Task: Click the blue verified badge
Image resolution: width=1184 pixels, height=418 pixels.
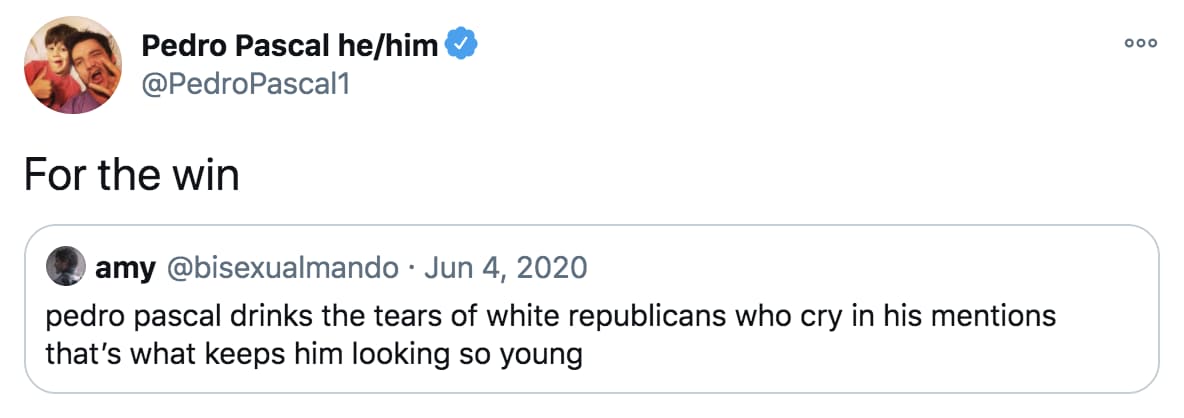Action: pos(461,44)
